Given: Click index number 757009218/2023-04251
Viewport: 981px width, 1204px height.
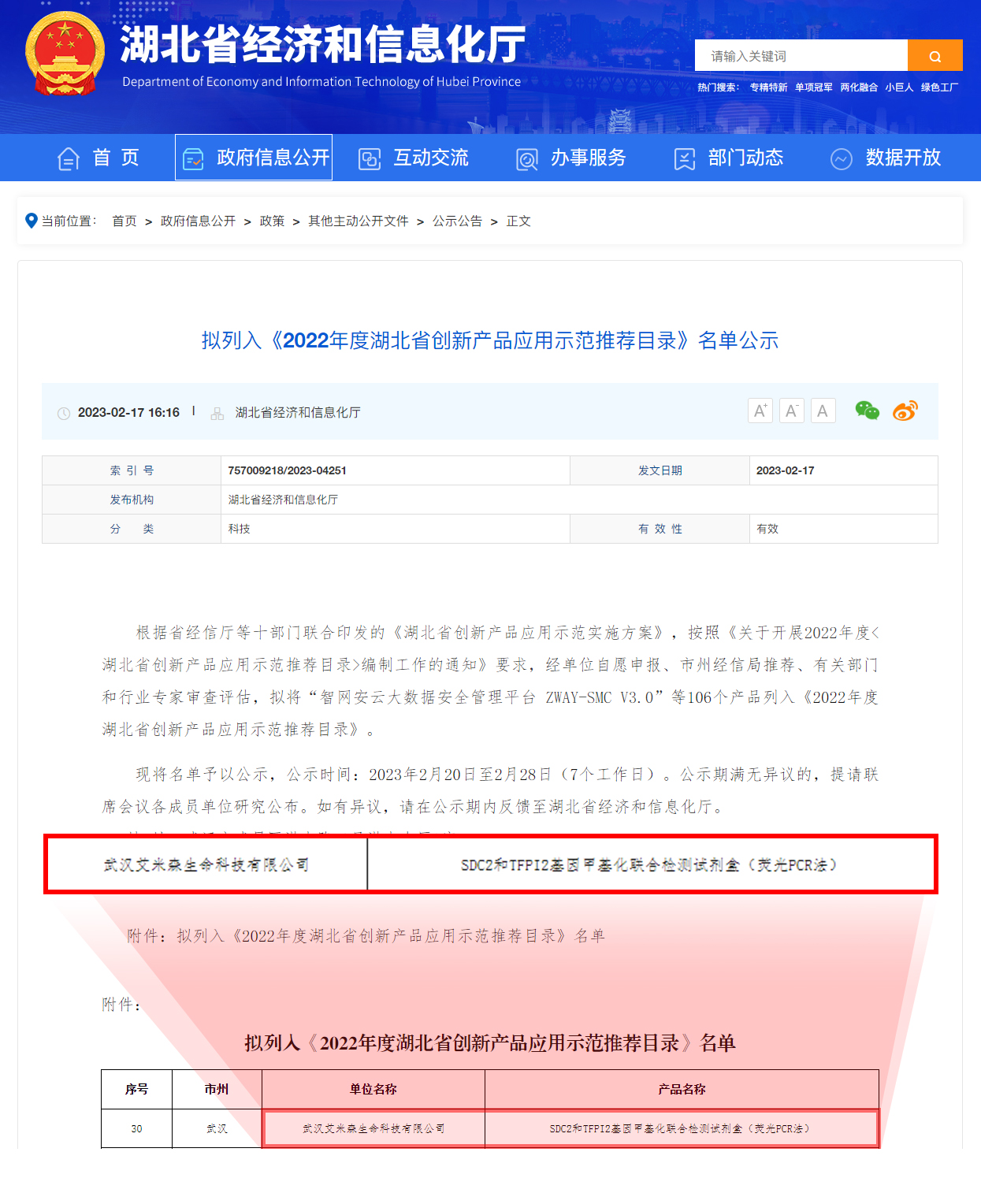Looking at the screenshot, I should [287, 470].
